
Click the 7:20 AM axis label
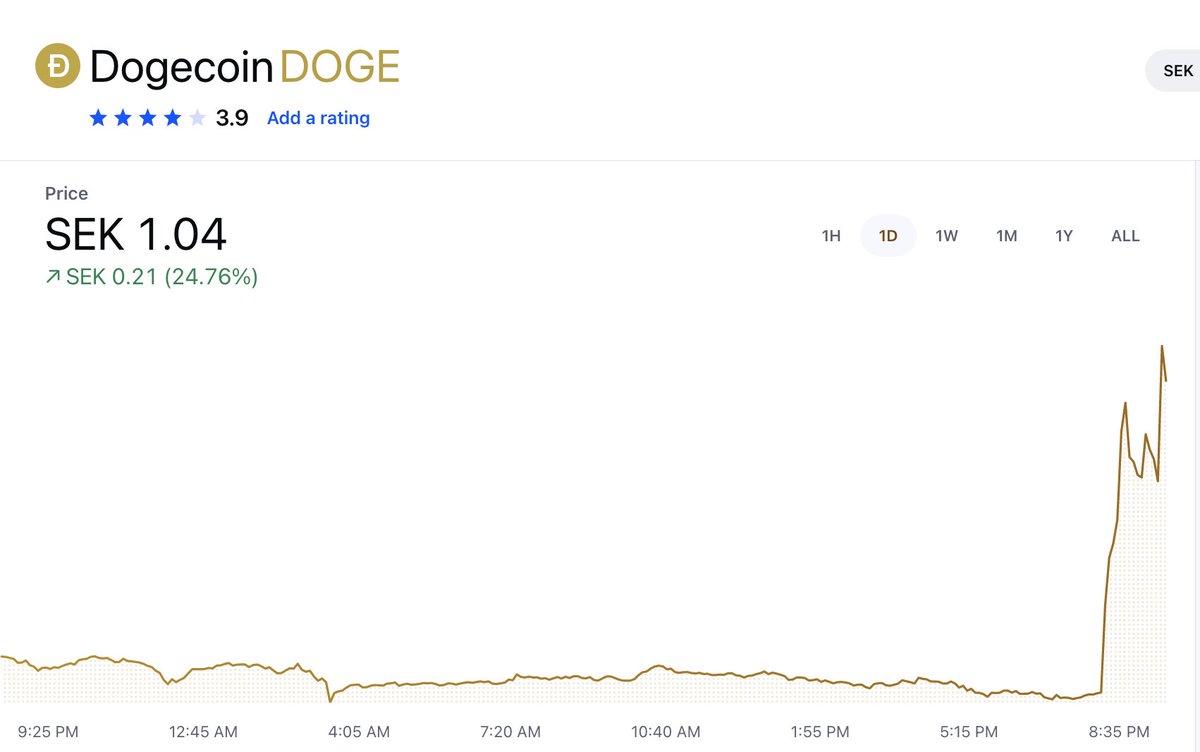pyautogui.click(x=510, y=732)
